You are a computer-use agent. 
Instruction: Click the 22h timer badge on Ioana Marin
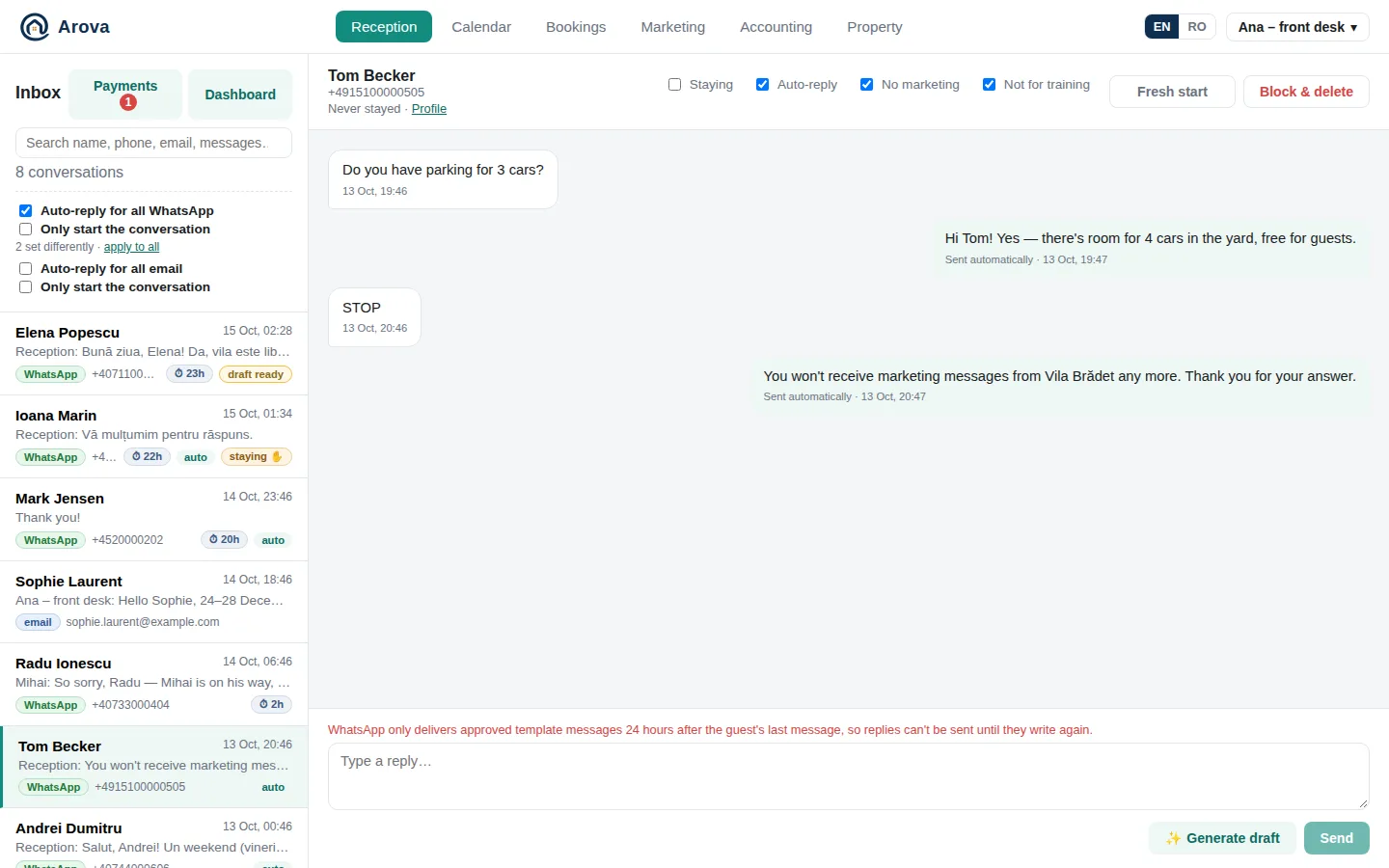[x=148, y=457]
